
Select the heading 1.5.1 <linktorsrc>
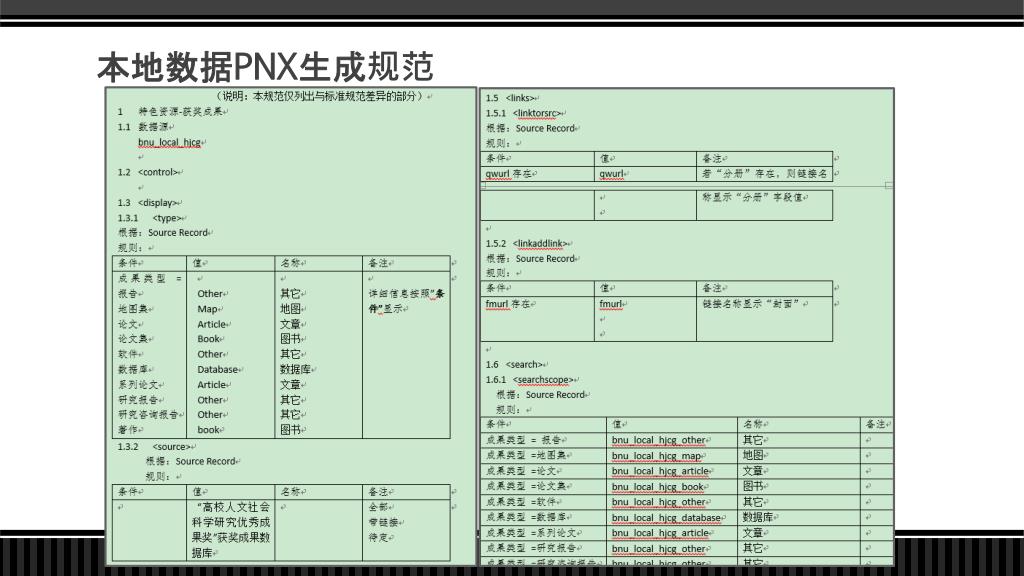pyautogui.click(x=523, y=113)
